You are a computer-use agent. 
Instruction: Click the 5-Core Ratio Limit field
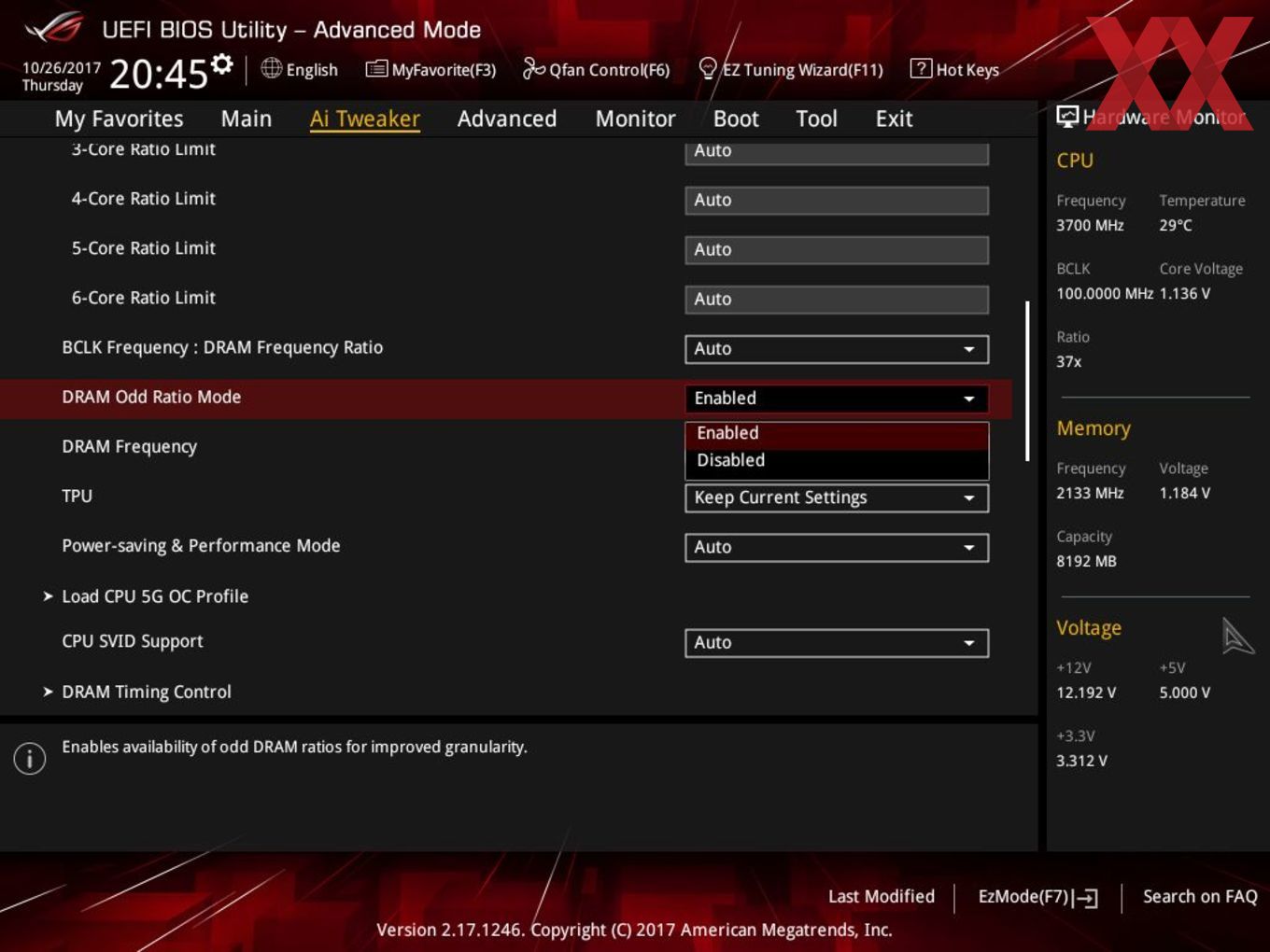tap(837, 250)
